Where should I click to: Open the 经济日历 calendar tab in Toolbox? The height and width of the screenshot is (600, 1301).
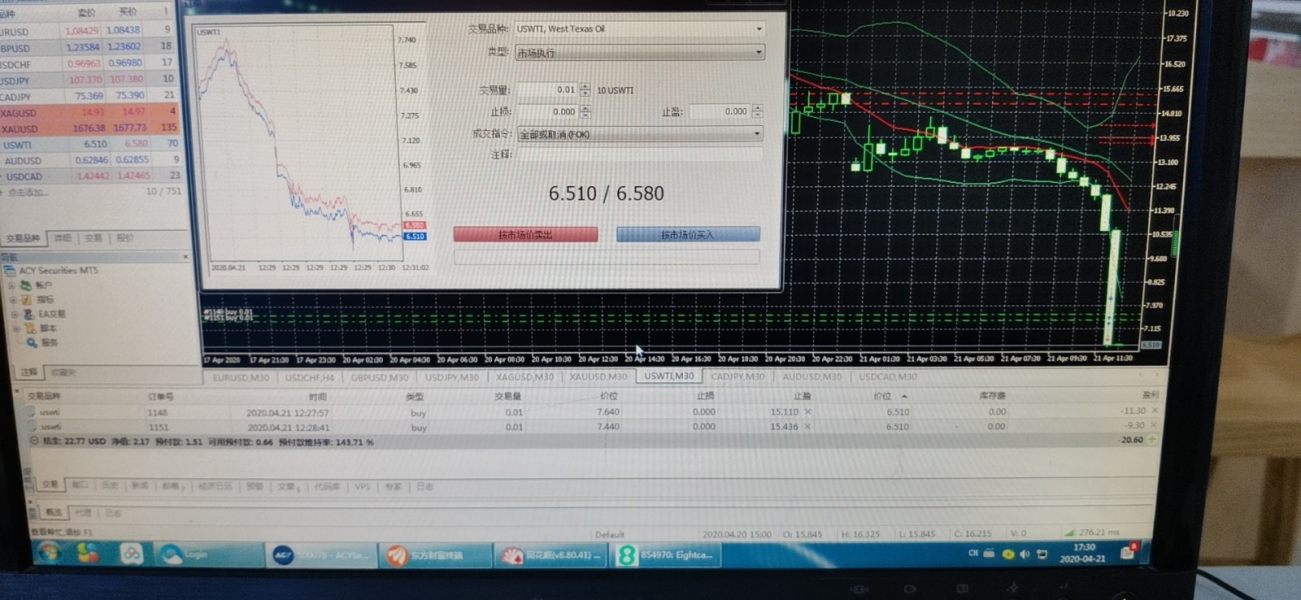click(x=214, y=486)
